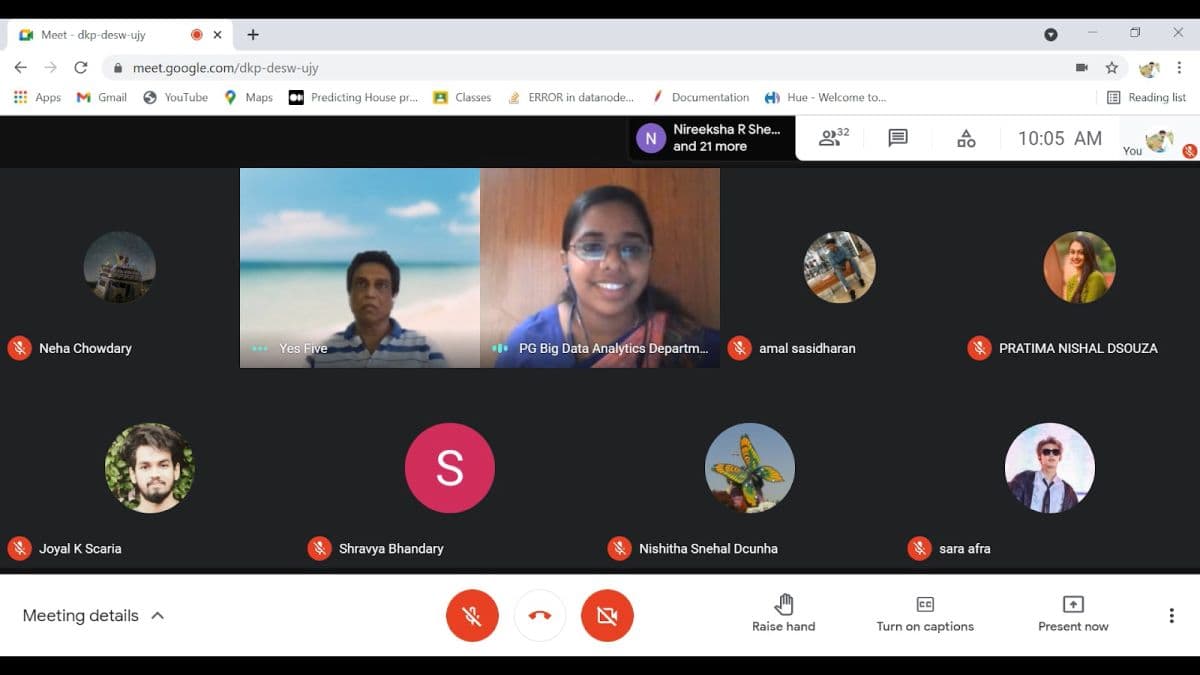The width and height of the screenshot is (1200, 675).
Task: Open the in-call chat panel
Action: click(898, 138)
